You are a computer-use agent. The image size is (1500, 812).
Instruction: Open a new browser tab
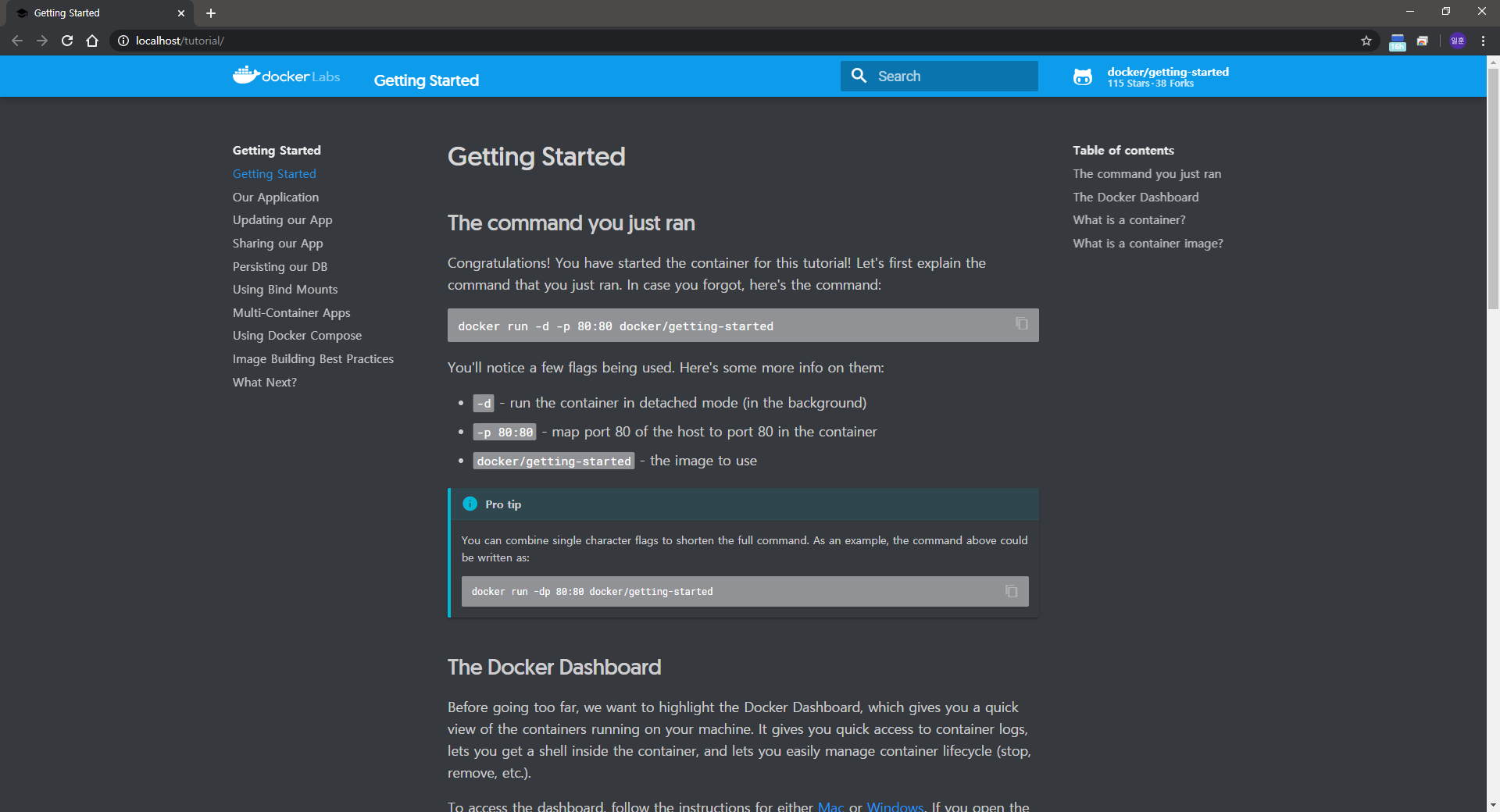[x=211, y=13]
